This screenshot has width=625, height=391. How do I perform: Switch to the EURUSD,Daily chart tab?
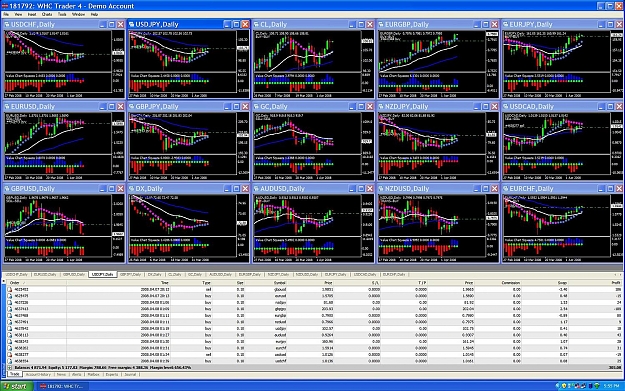tap(45, 275)
